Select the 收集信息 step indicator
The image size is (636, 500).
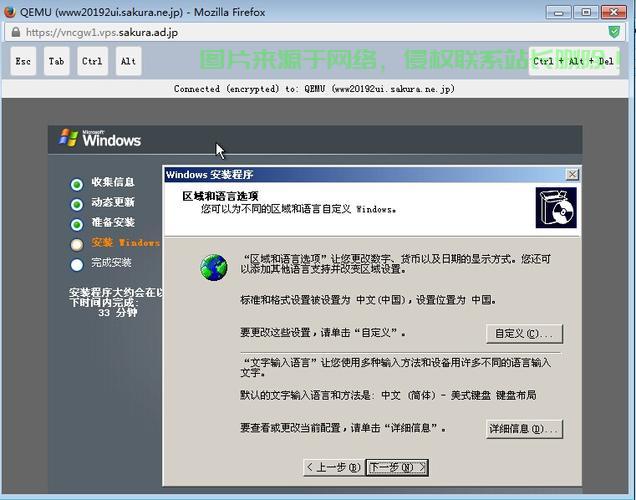click(x=77, y=183)
